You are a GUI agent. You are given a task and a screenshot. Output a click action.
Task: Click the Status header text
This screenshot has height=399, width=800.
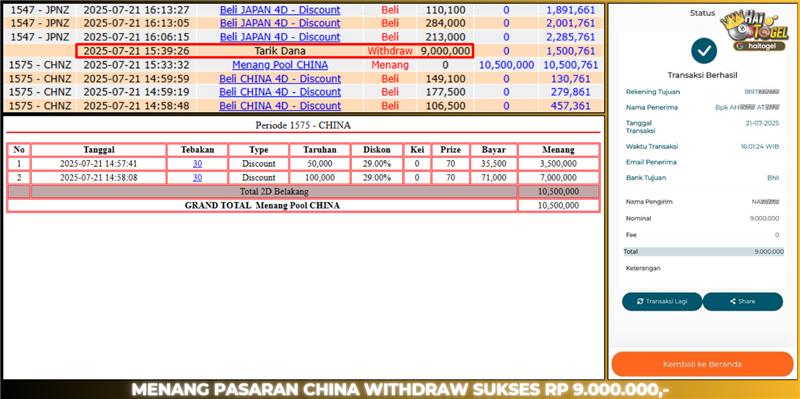[x=702, y=13]
